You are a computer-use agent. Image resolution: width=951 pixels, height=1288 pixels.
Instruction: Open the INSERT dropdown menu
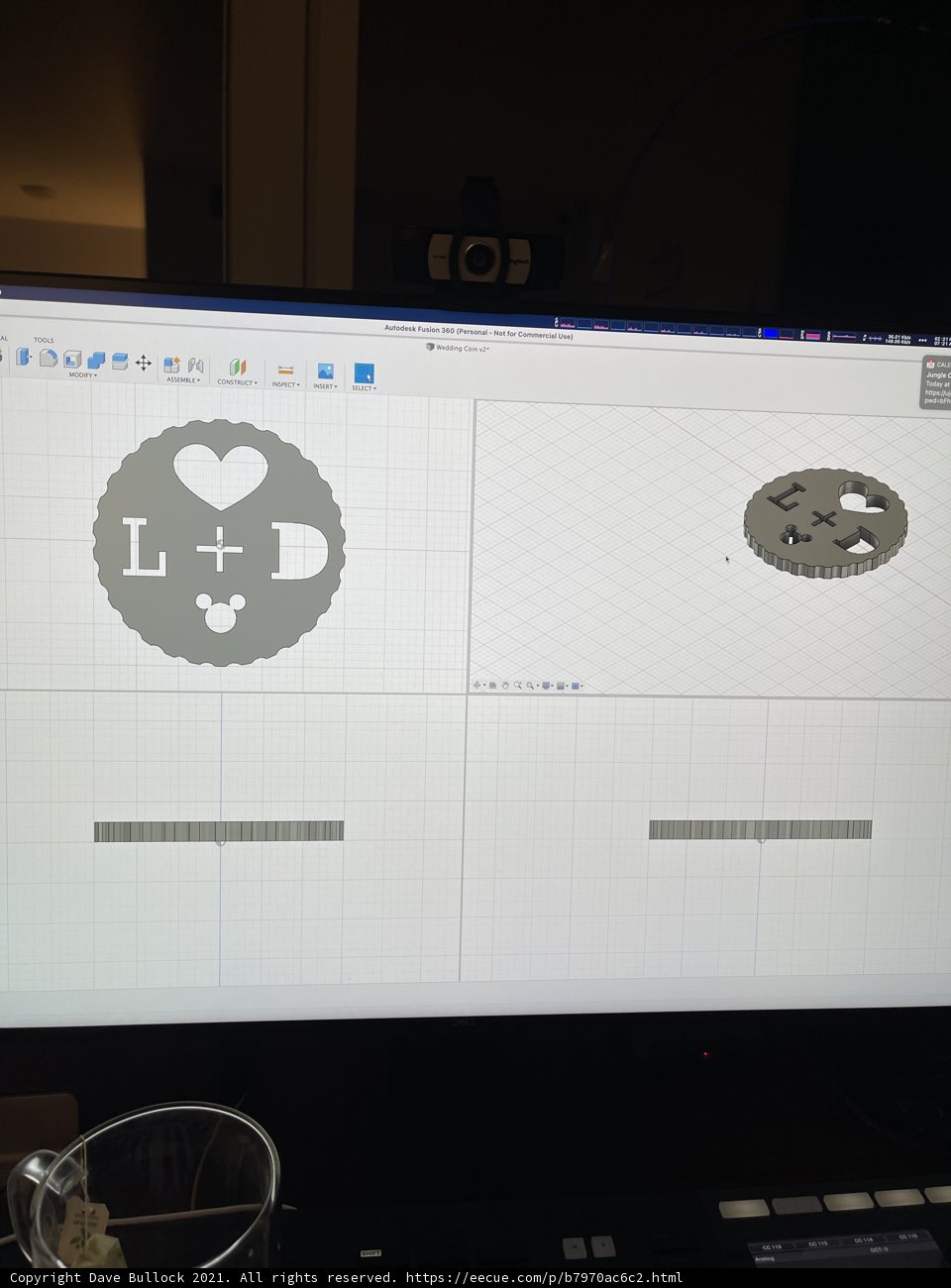[325, 385]
